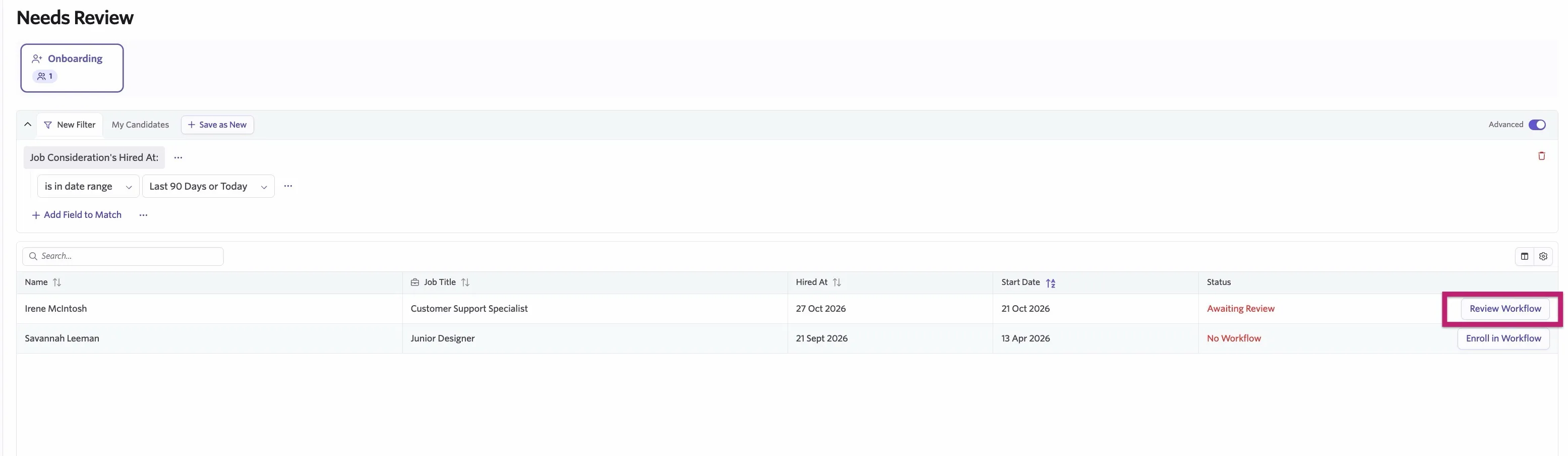Switch to My Candidates tab

140,125
